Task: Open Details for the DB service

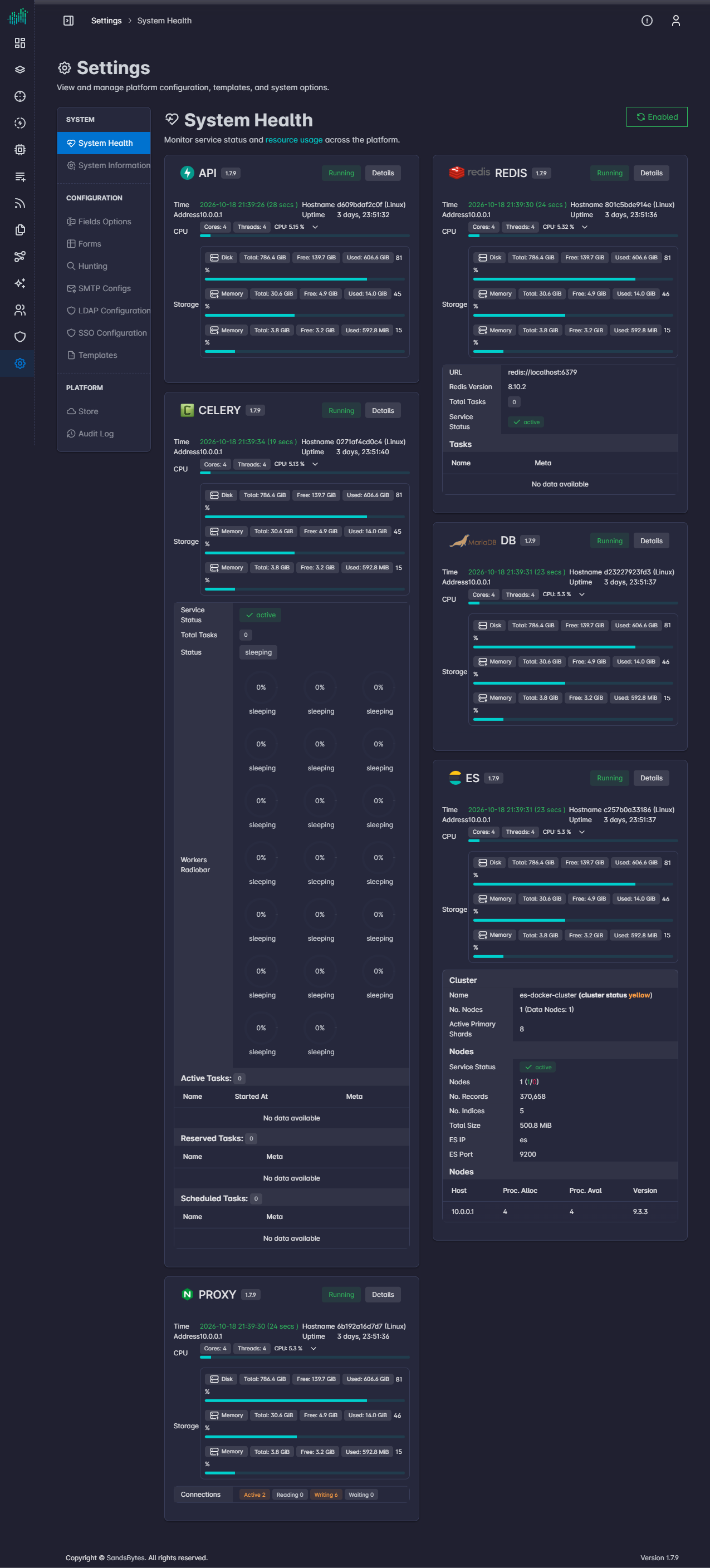Action: [651, 541]
